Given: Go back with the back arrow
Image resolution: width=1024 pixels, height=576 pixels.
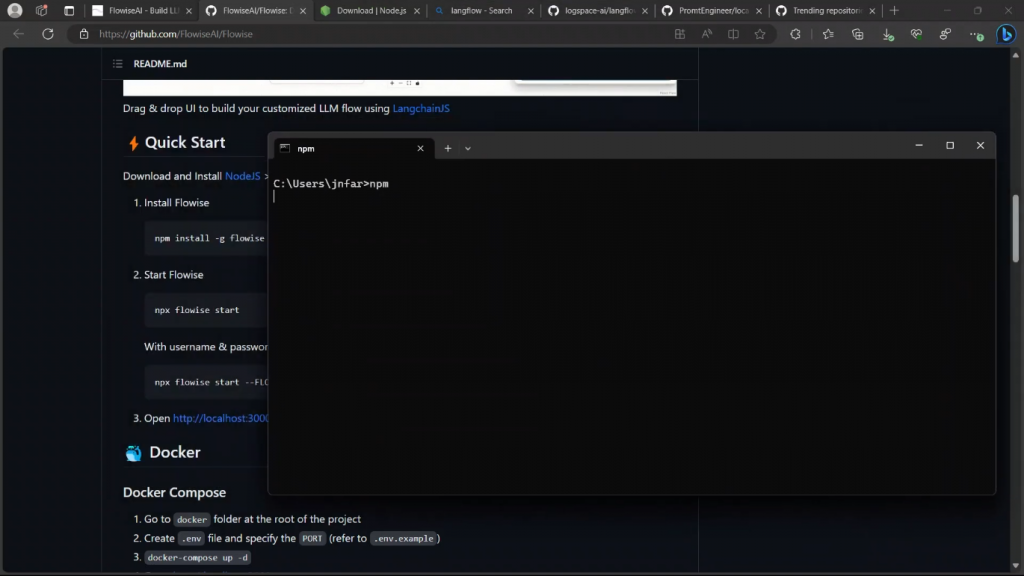Looking at the screenshot, I should point(18,34).
